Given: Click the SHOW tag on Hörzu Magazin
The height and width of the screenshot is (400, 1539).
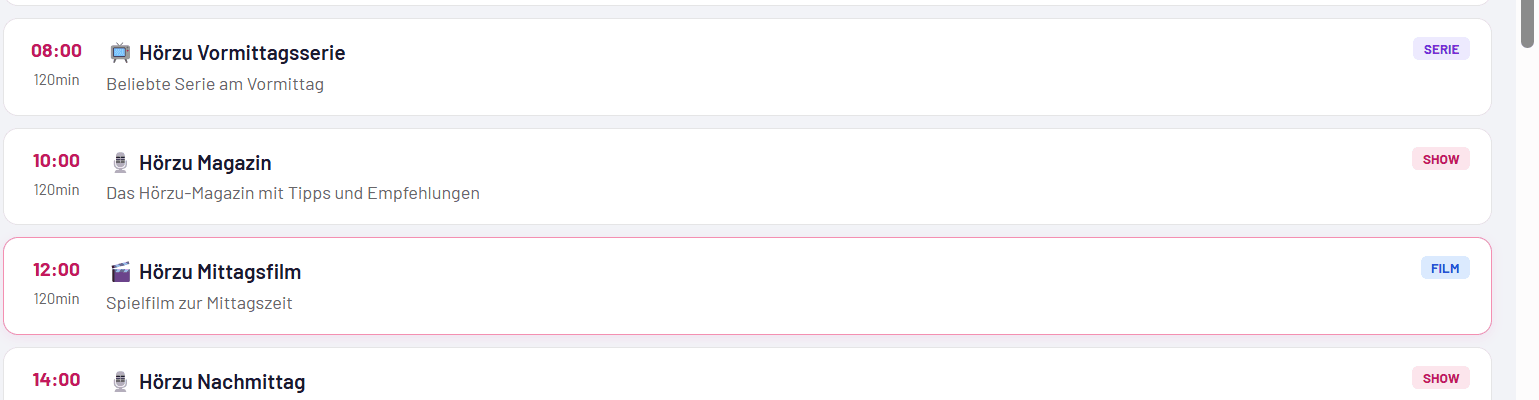Looking at the screenshot, I should pos(1440,159).
